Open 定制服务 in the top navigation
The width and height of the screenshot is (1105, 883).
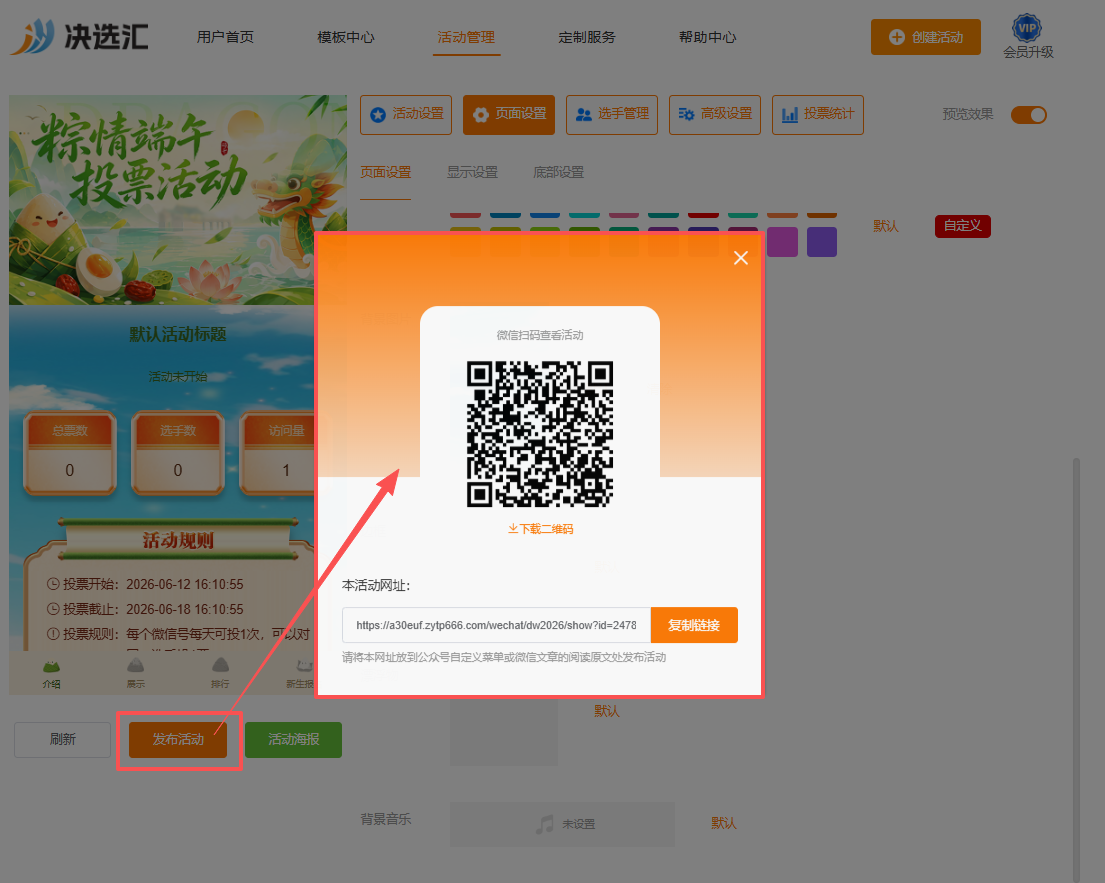click(x=587, y=37)
